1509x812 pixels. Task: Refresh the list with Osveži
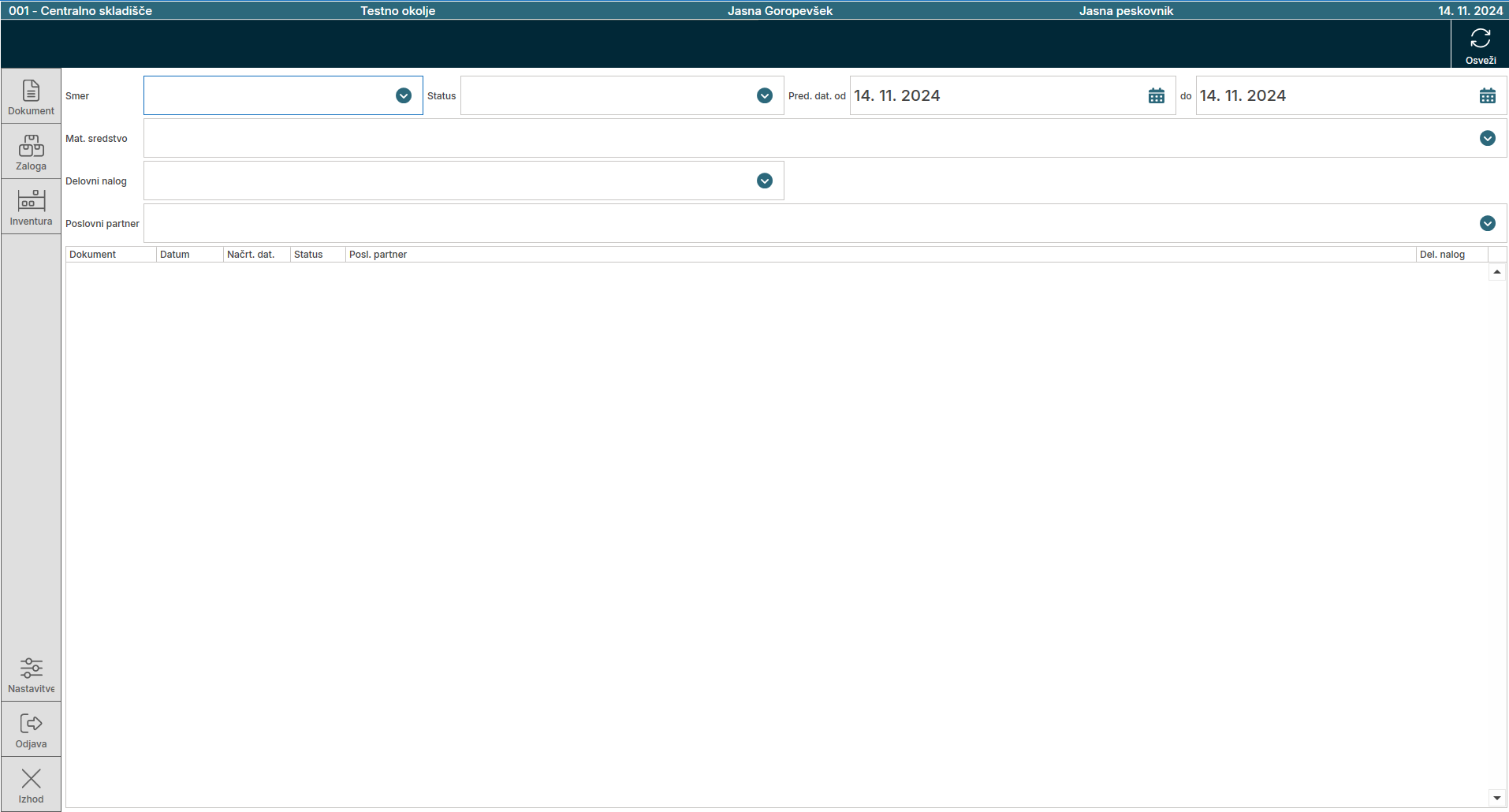(1480, 45)
